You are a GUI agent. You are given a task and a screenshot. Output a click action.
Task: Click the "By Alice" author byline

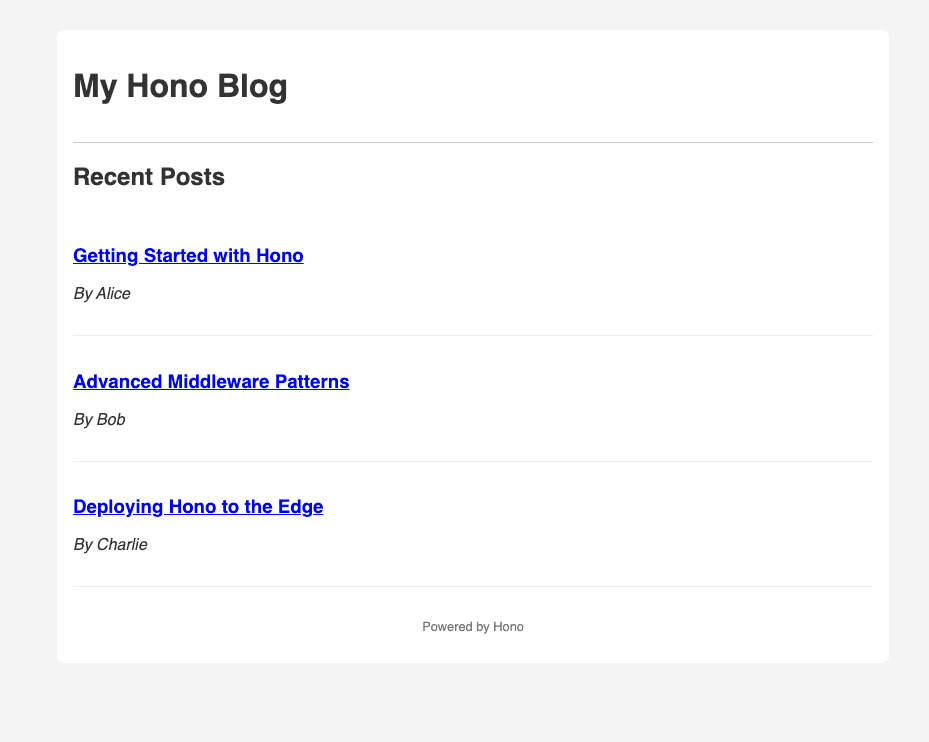pos(102,294)
